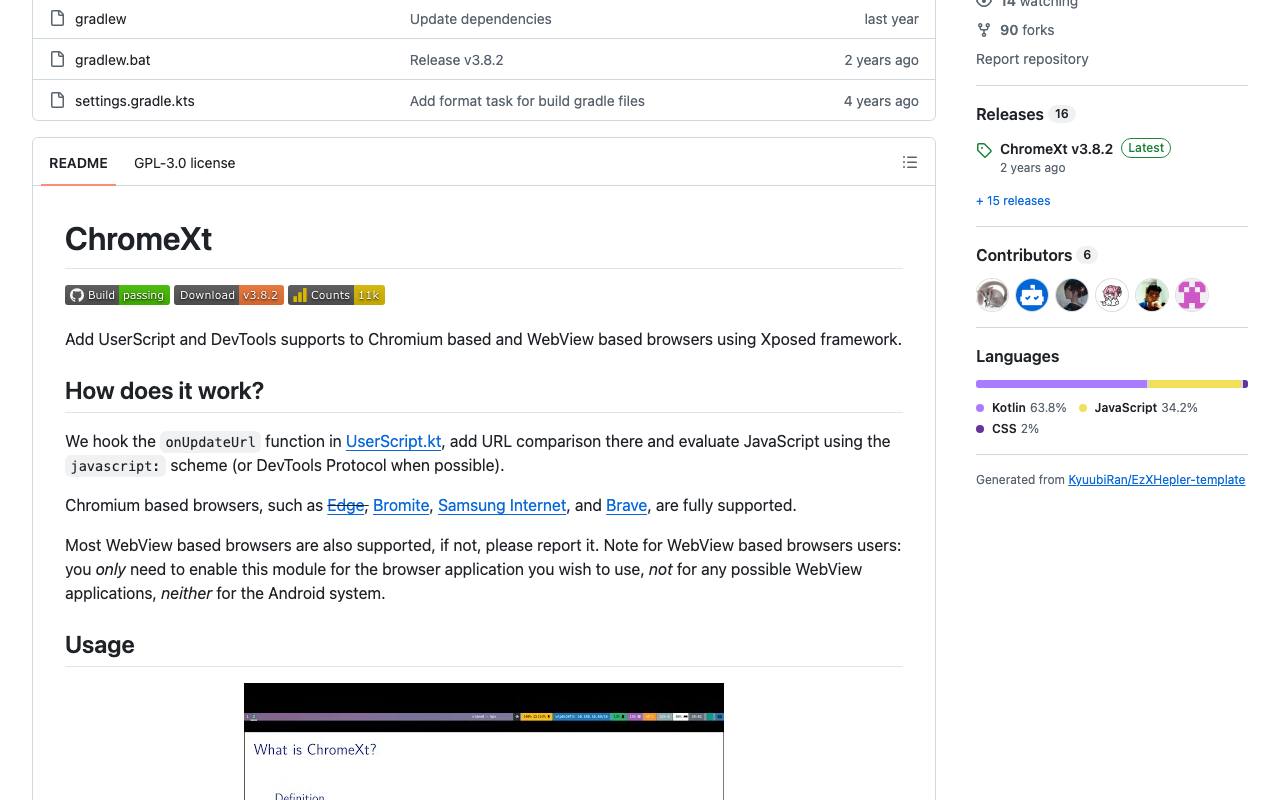This screenshot has height=800, width=1280.
Task: Click the '4 years ago' timestamp
Action: [881, 101]
